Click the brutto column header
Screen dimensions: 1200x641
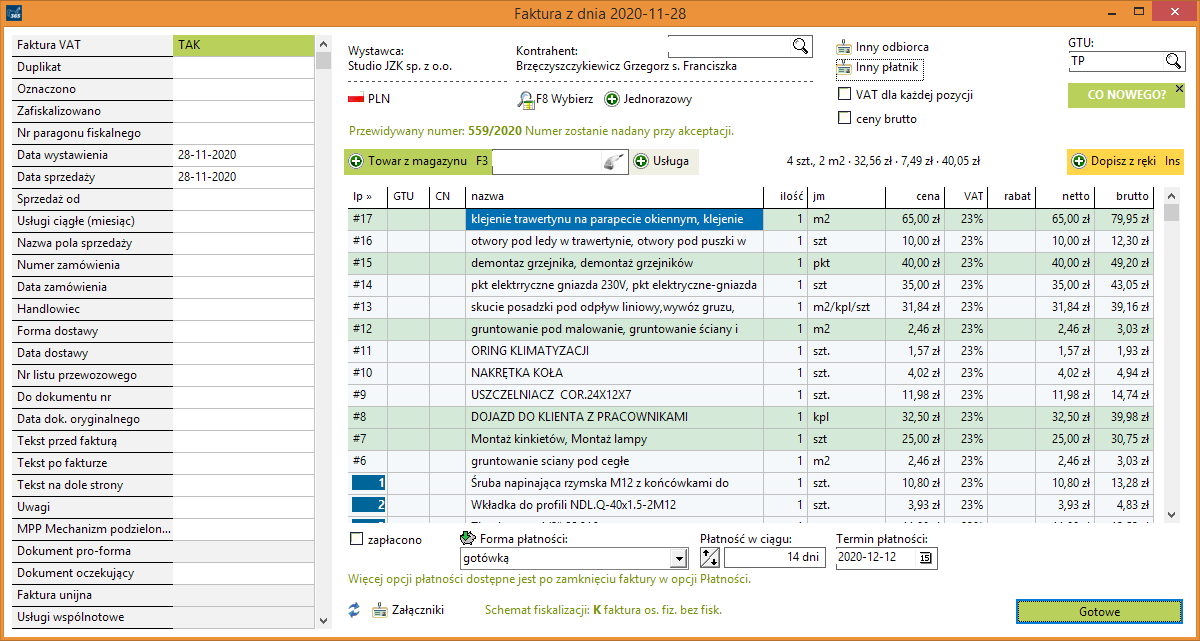click(x=1122, y=196)
